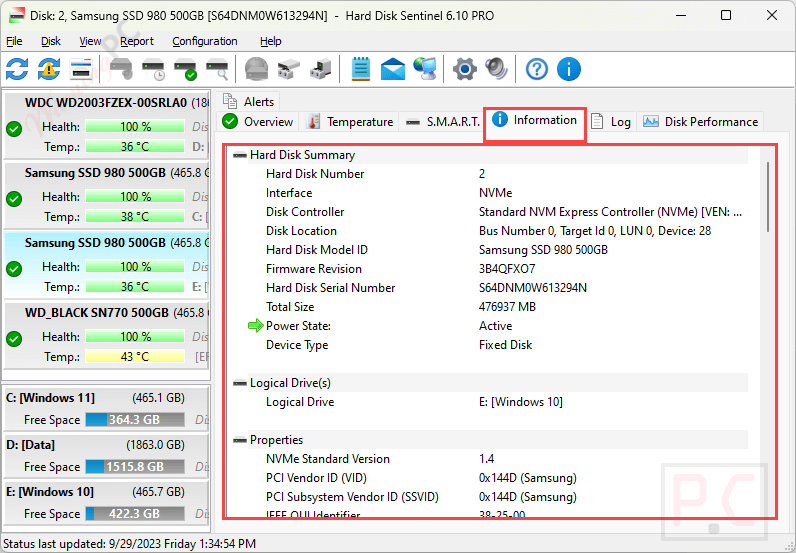Open the Disk menu
796x553 pixels.
[51, 41]
